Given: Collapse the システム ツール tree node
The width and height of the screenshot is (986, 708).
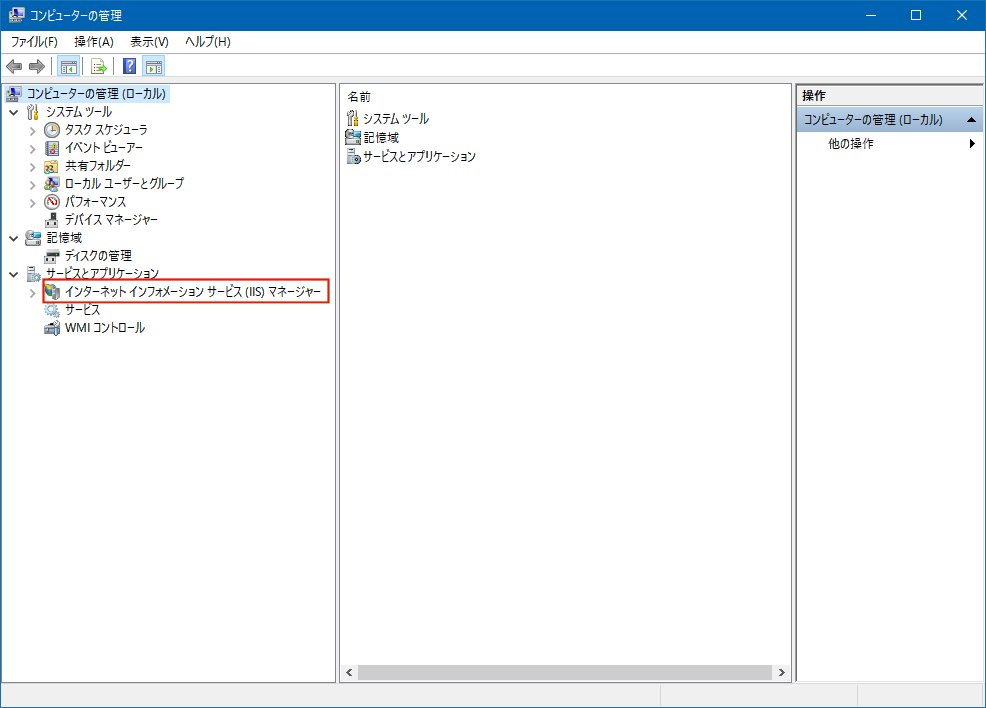Looking at the screenshot, I should [x=13, y=113].
